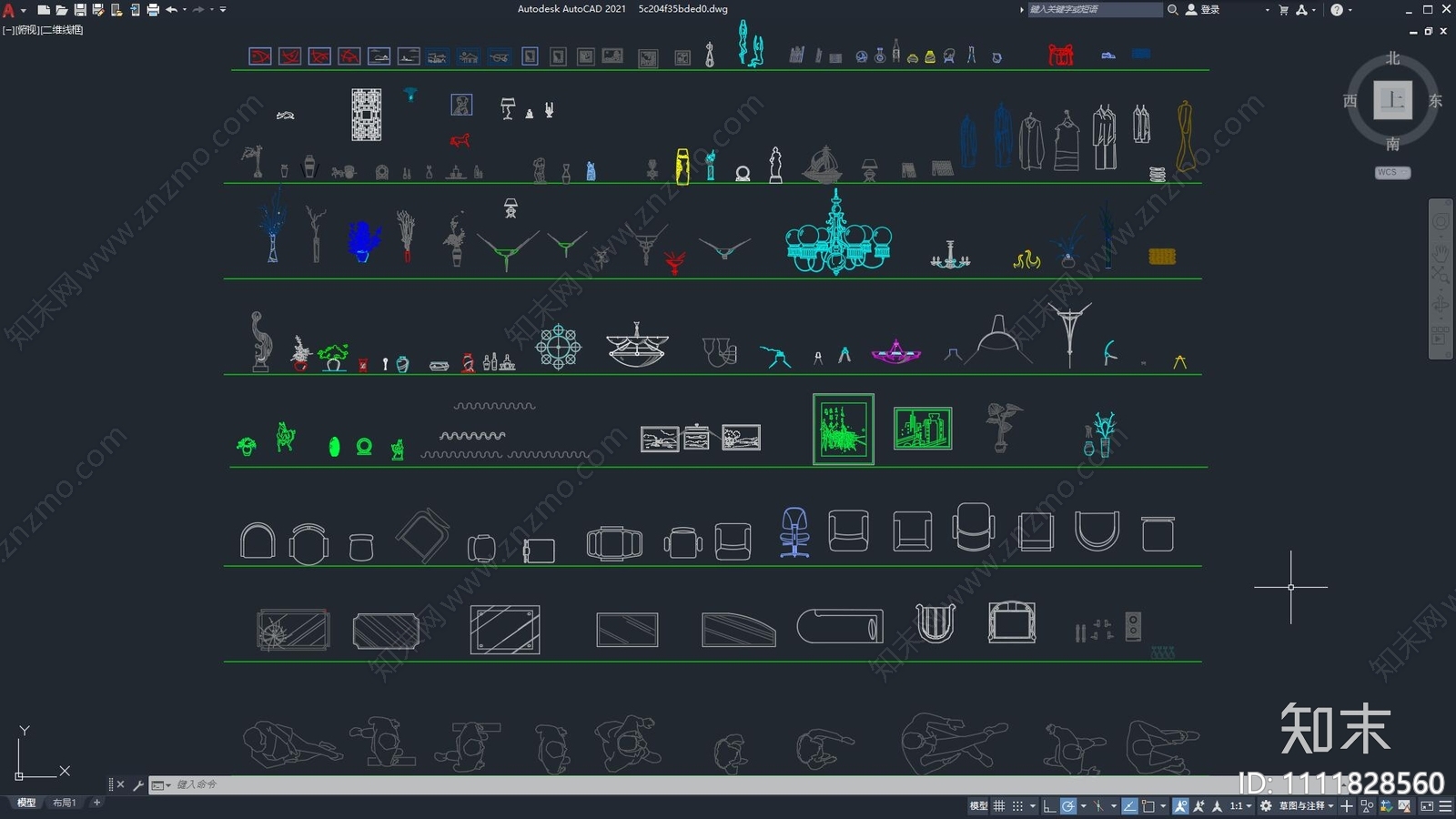Screen dimensions: 1456x819
Task: Open the Autodesk App Store cart icon
Action: pos(1284,10)
